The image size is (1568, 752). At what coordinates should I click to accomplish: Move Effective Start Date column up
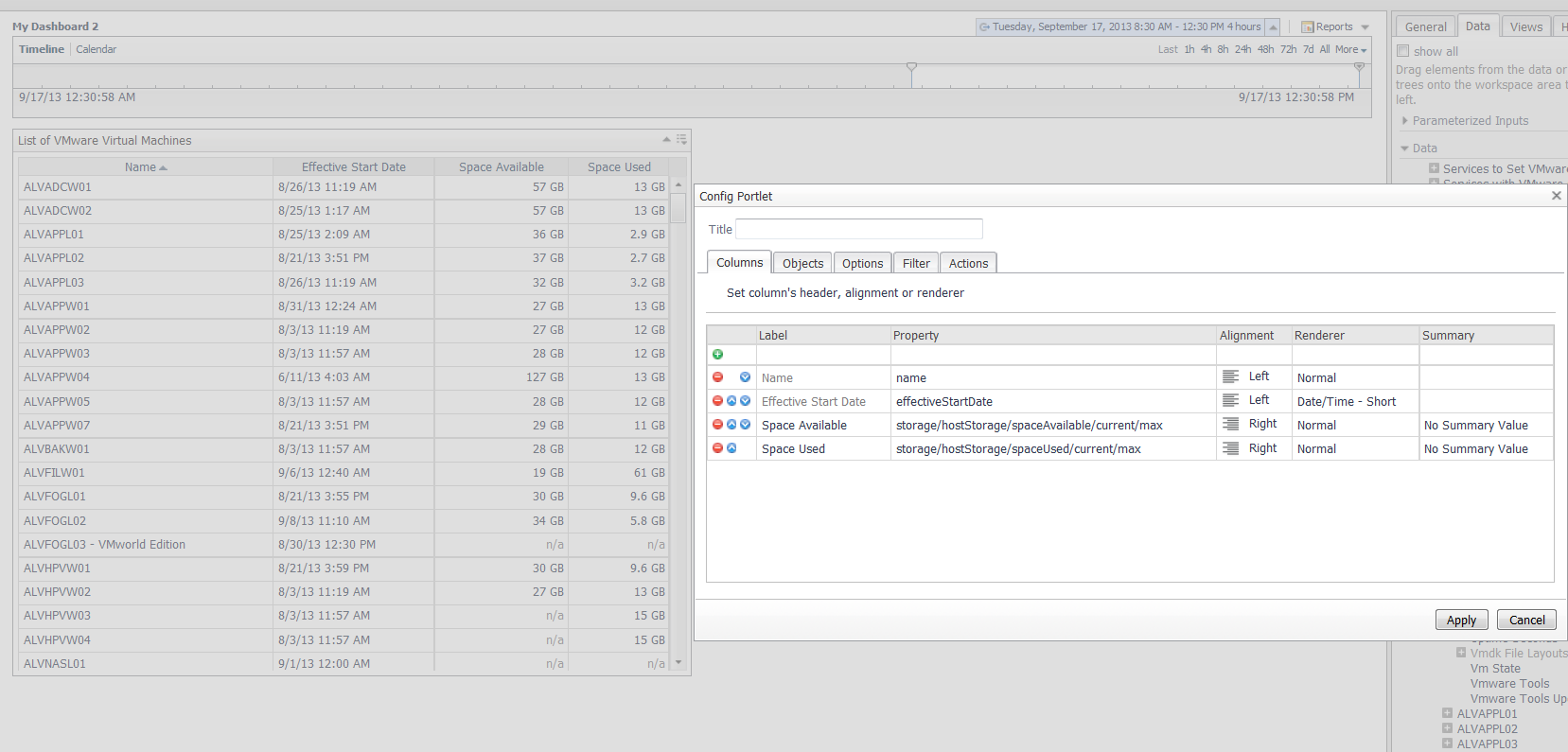(x=731, y=401)
